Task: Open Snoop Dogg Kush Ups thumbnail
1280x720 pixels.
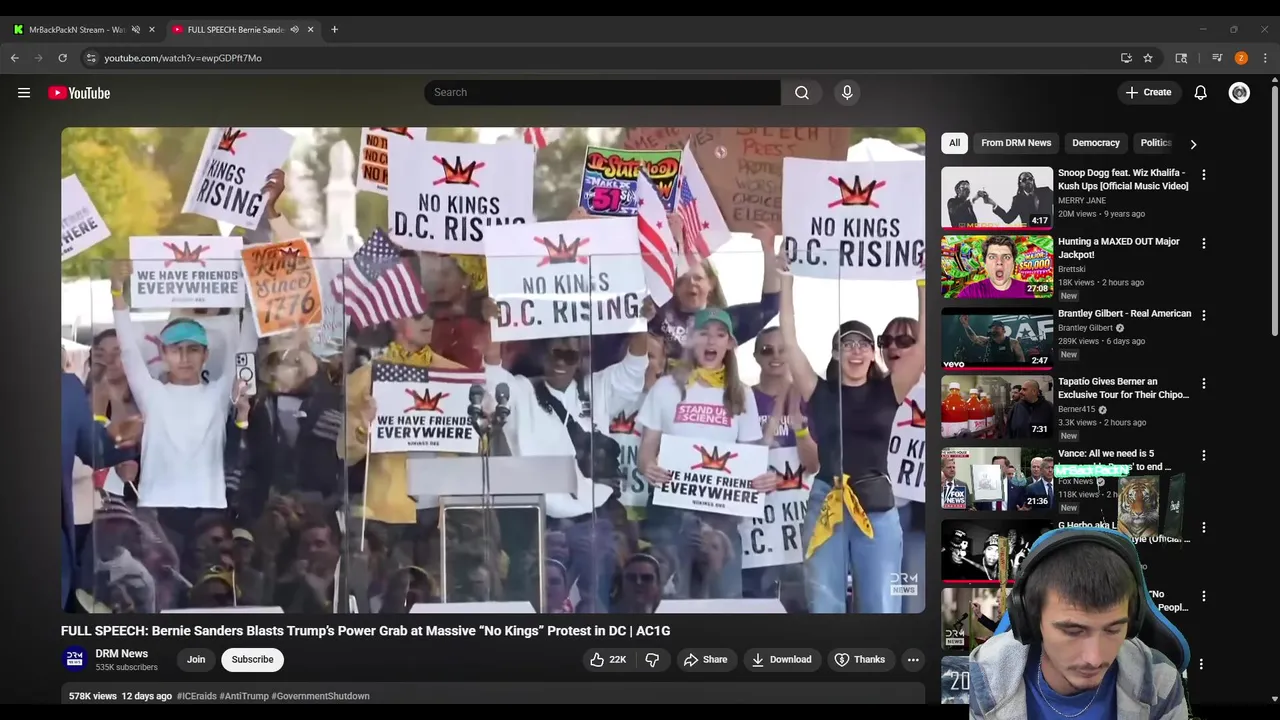Action: pos(997,198)
